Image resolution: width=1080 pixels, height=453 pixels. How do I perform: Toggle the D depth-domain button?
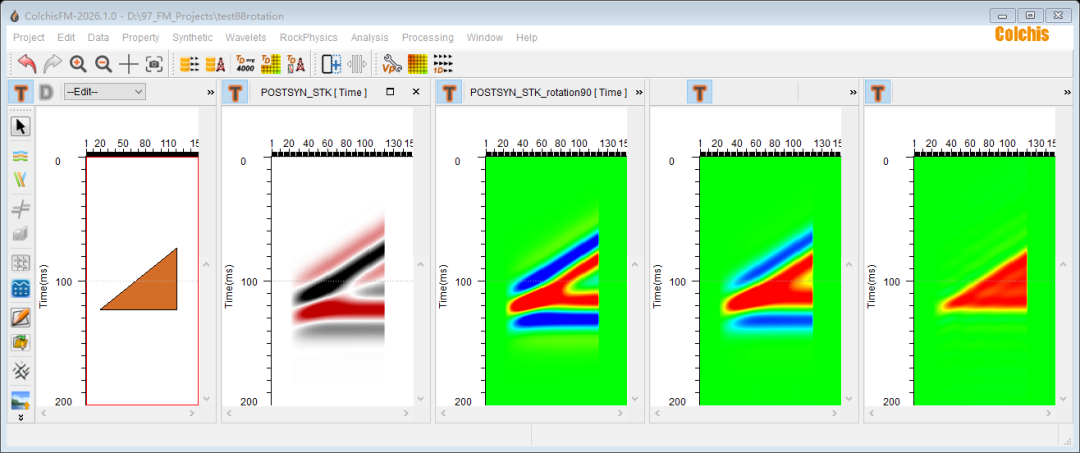pyautogui.click(x=46, y=92)
